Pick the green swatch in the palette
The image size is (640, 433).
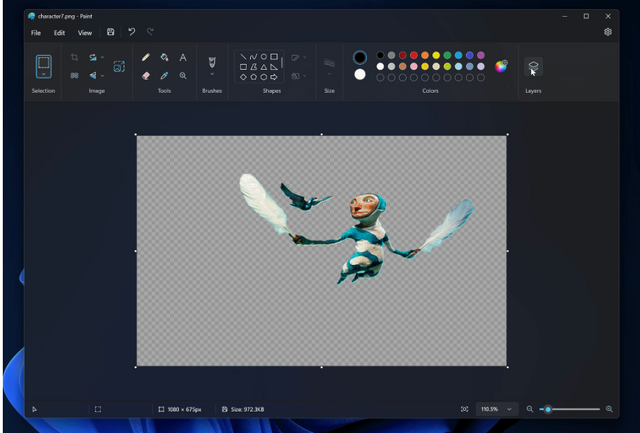click(x=447, y=55)
